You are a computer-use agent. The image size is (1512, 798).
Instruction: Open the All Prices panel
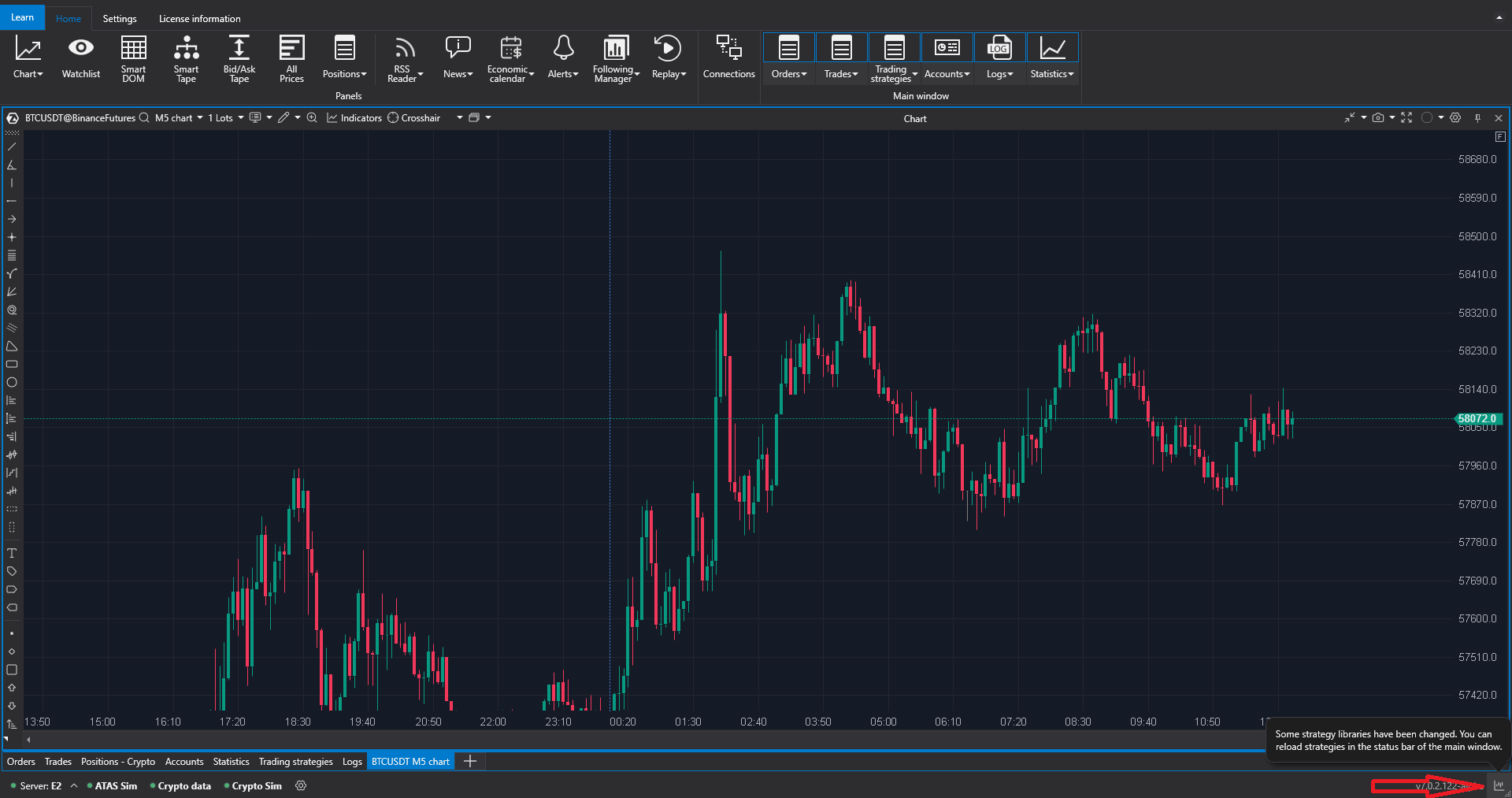291,58
